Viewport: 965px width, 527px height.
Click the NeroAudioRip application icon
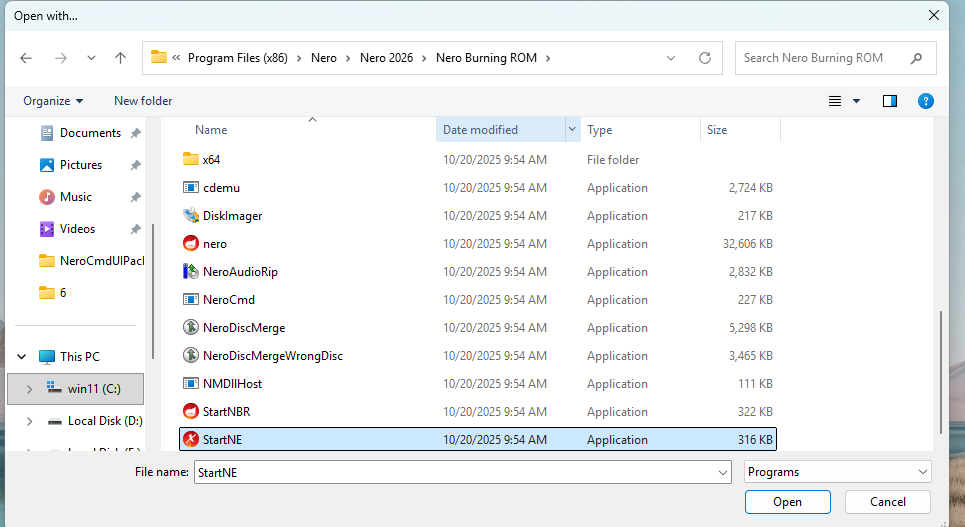tap(191, 272)
